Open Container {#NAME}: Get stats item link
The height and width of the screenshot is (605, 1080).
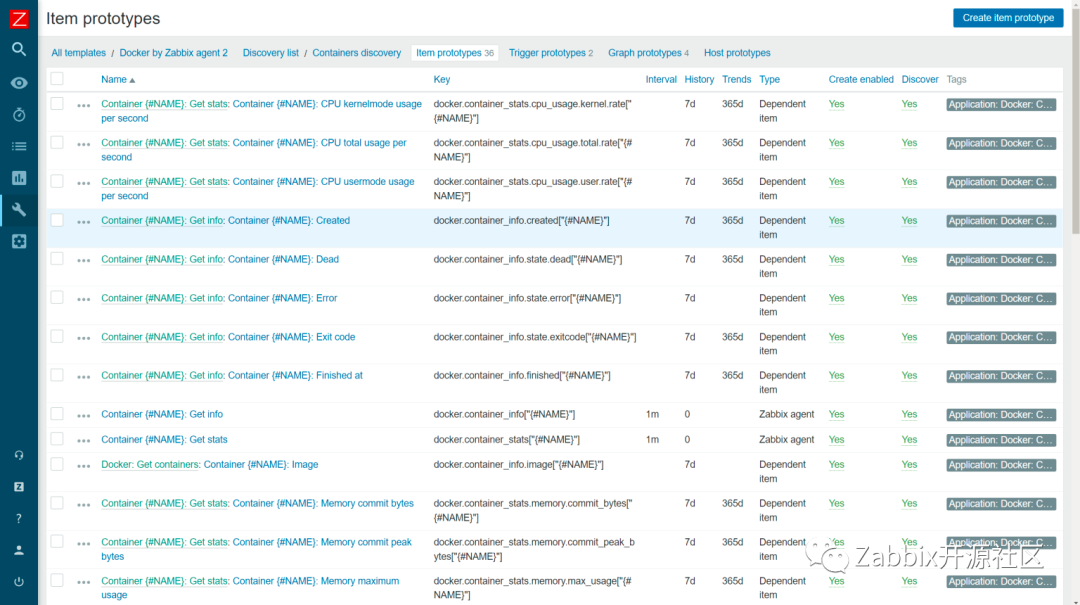coord(164,439)
